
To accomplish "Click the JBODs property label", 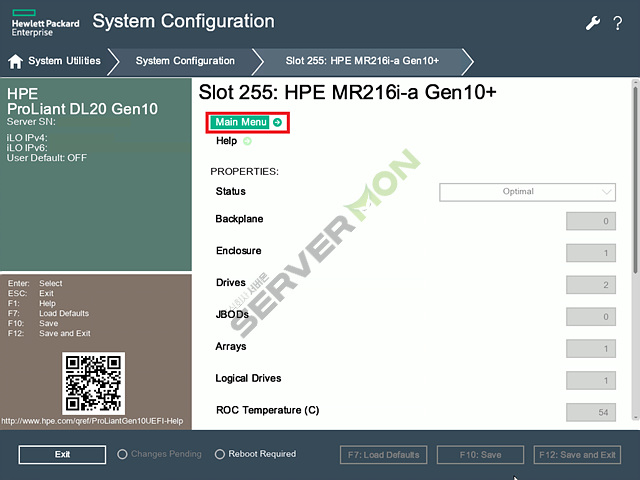I will [x=232, y=314].
